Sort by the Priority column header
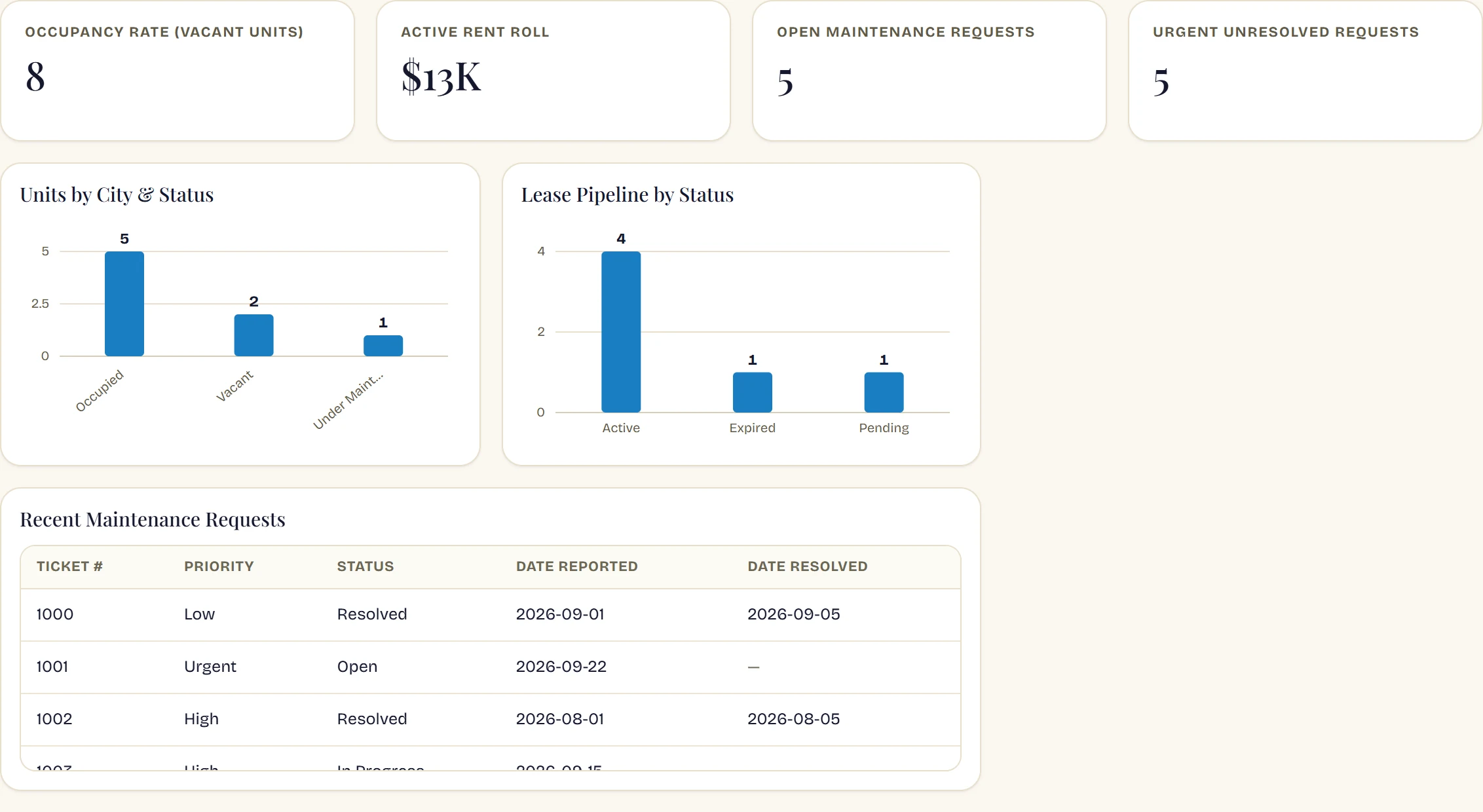The width and height of the screenshot is (1483, 812). (219, 566)
